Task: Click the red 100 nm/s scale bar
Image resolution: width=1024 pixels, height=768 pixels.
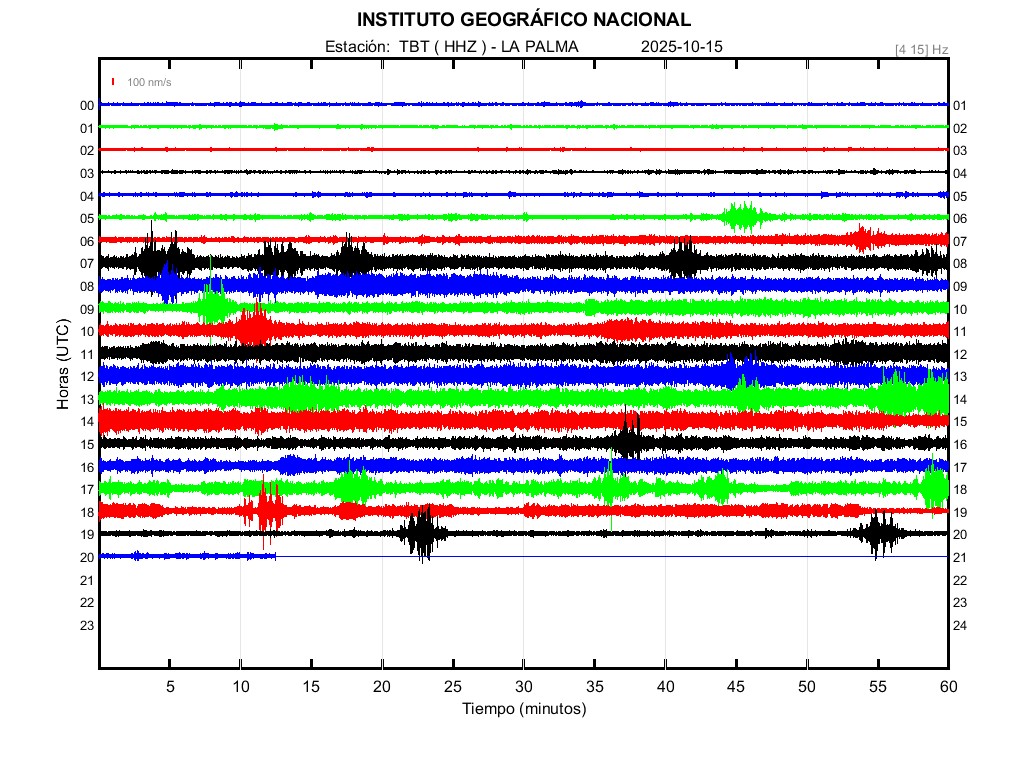Action: [x=113, y=82]
